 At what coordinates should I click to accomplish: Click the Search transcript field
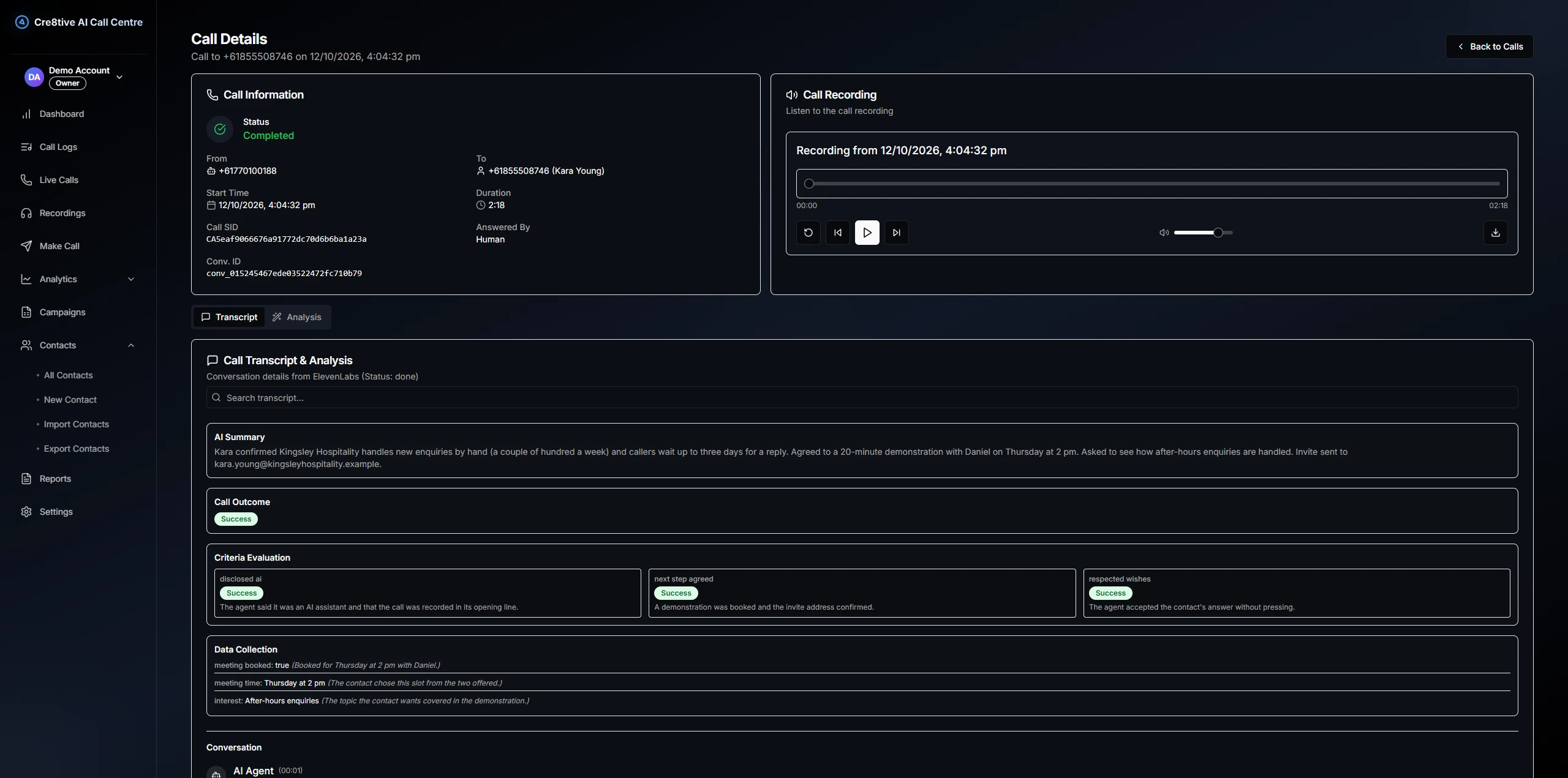(862, 398)
